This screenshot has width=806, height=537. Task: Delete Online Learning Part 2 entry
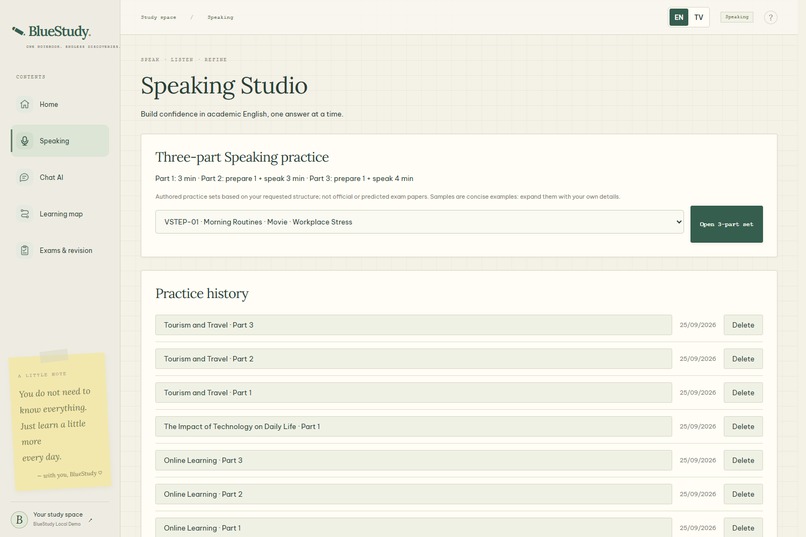(x=743, y=494)
